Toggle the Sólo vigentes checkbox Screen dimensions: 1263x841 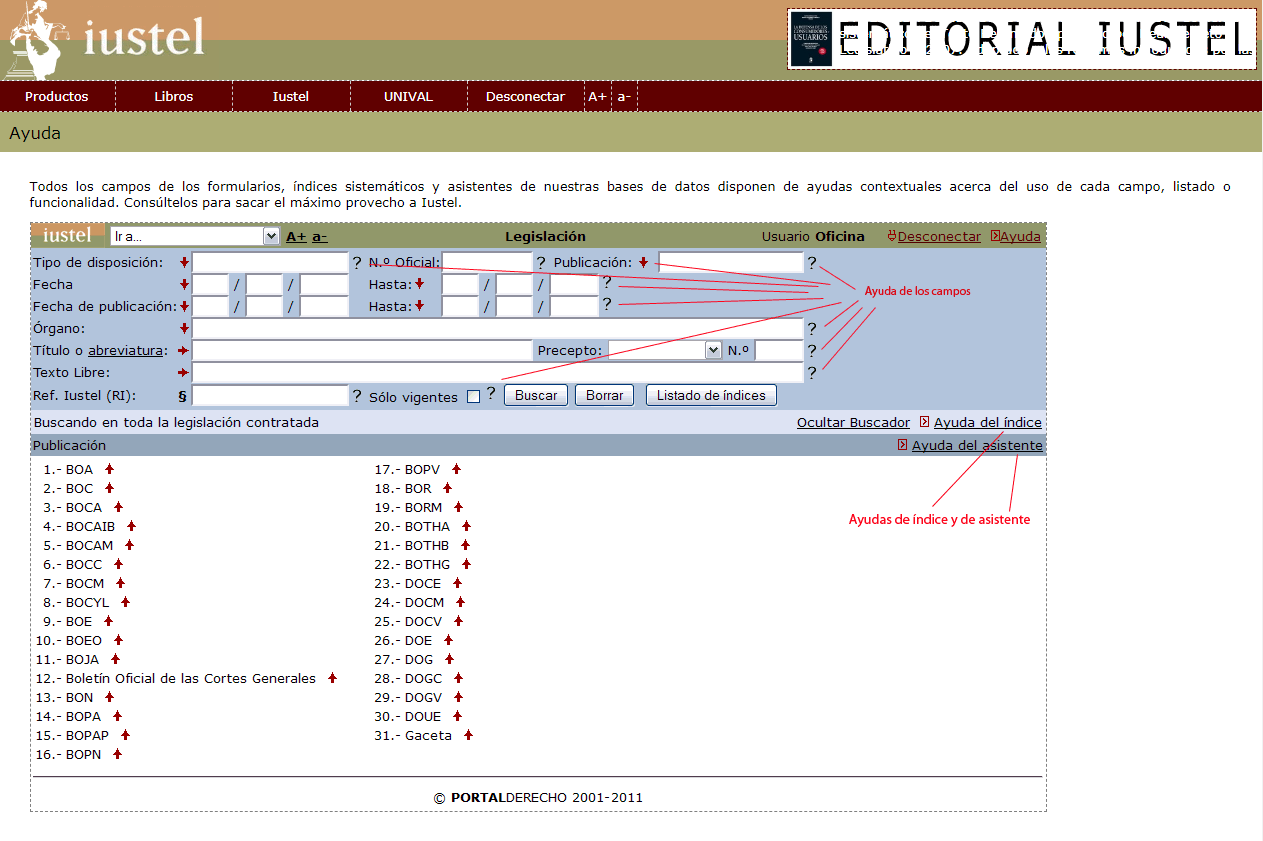(x=473, y=397)
